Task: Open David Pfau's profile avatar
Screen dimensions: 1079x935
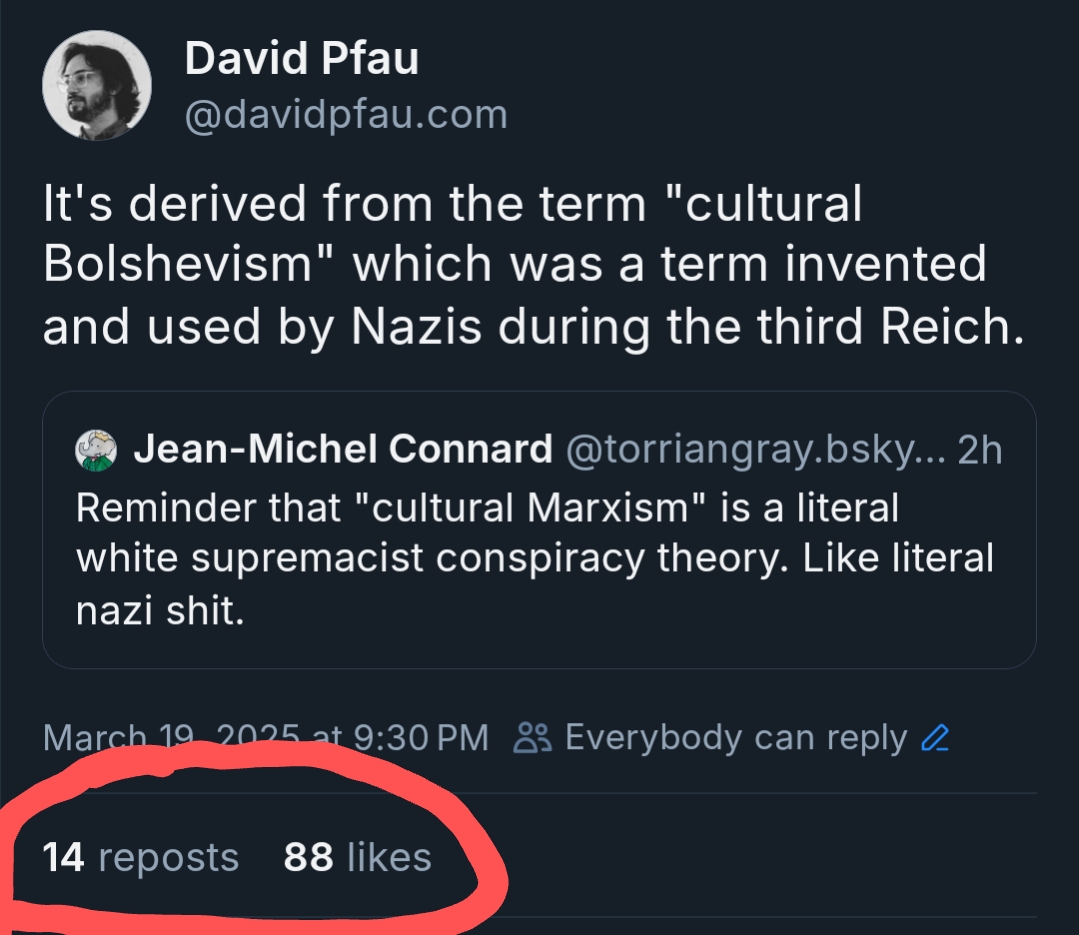Action: click(97, 86)
